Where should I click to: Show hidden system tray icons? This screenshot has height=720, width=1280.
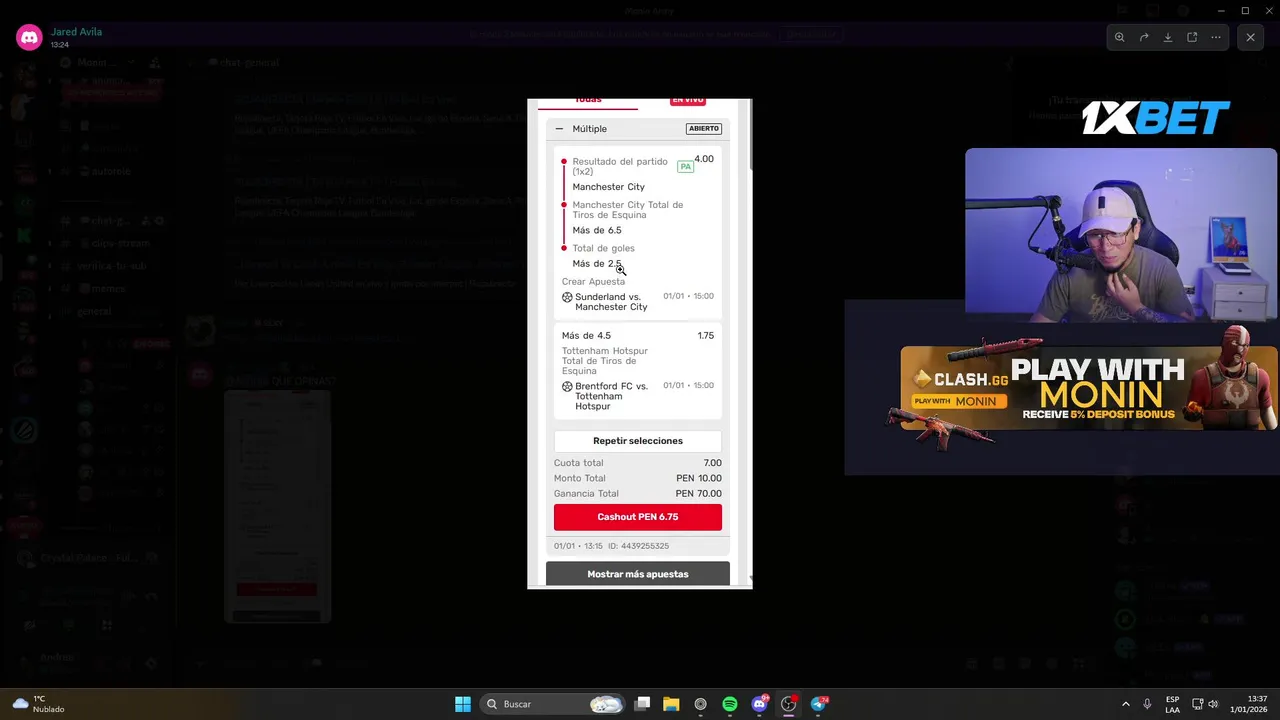click(1125, 704)
